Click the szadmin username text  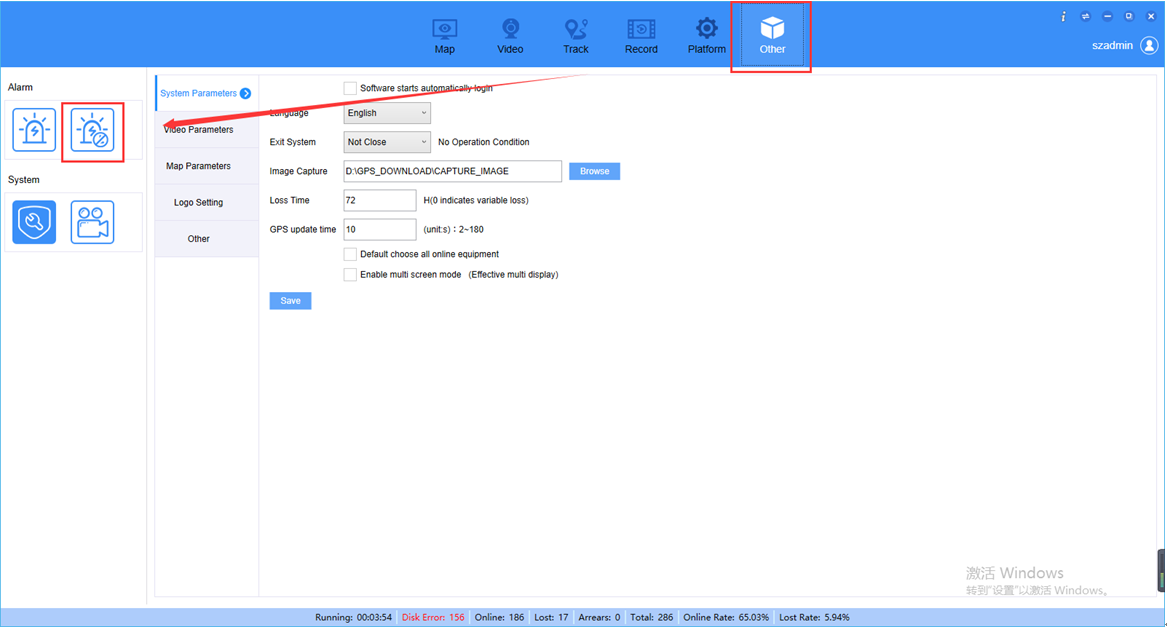click(x=1112, y=45)
